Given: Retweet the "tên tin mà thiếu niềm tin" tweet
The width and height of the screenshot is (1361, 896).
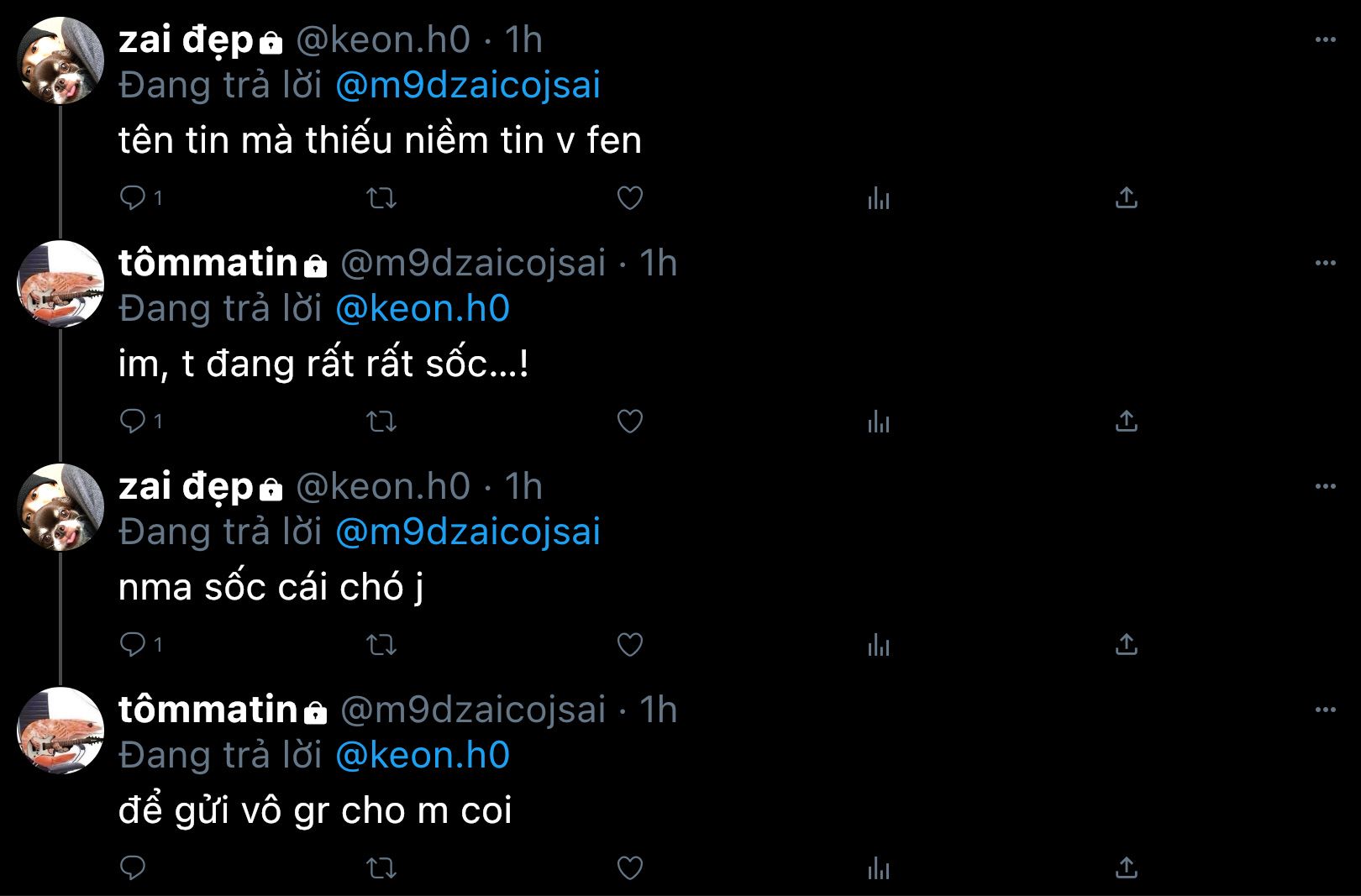Looking at the screenshot, I should 381,198.
